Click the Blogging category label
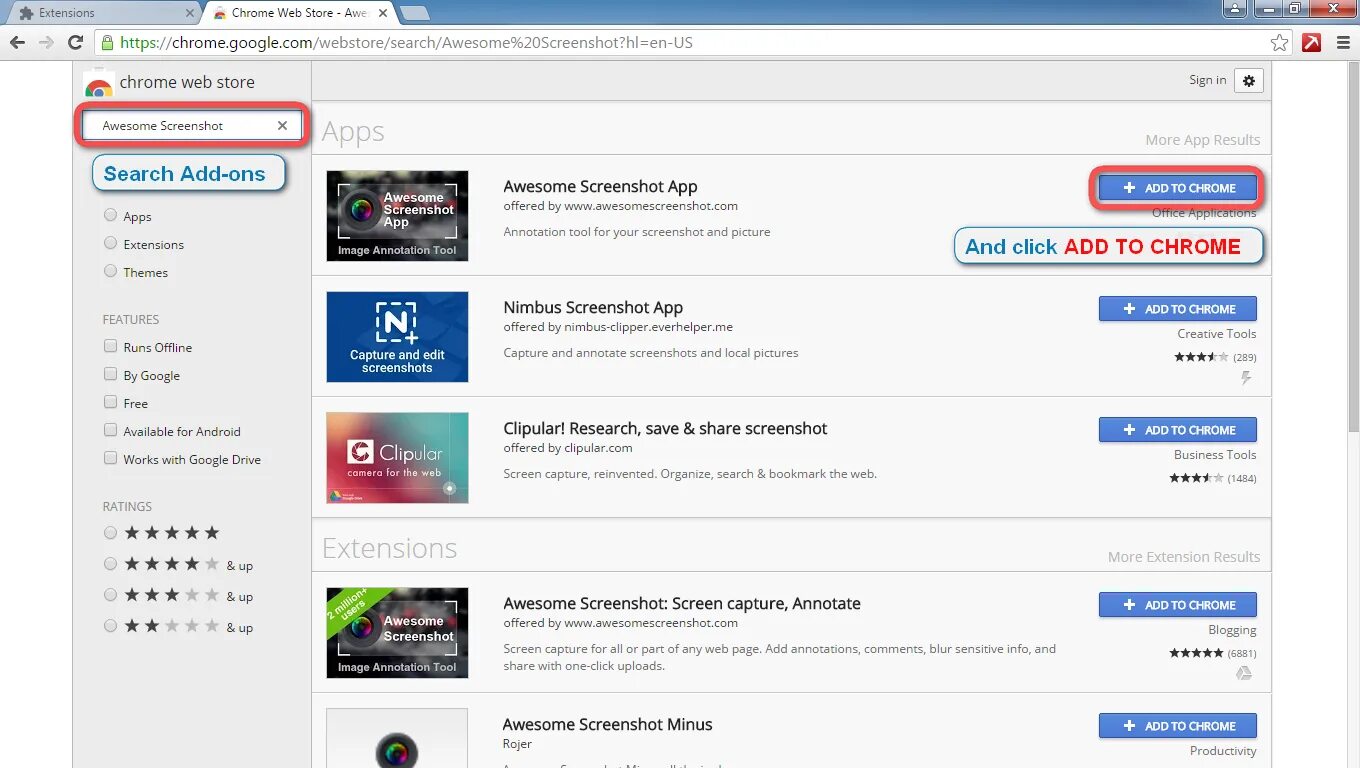1360x768 pixels. pyautogui.click(x=1232, y=630)
